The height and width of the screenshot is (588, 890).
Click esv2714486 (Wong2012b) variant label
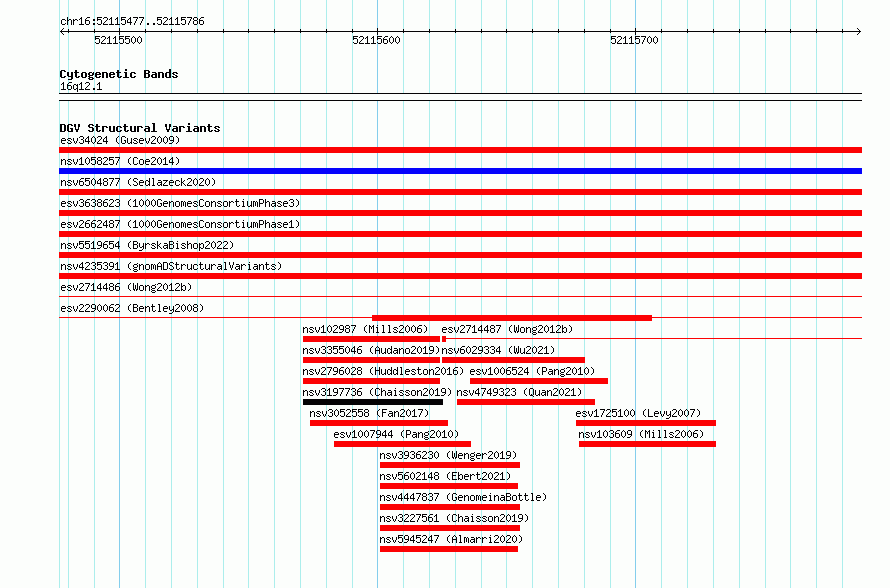pyautogui.click(x=126, y=287)
